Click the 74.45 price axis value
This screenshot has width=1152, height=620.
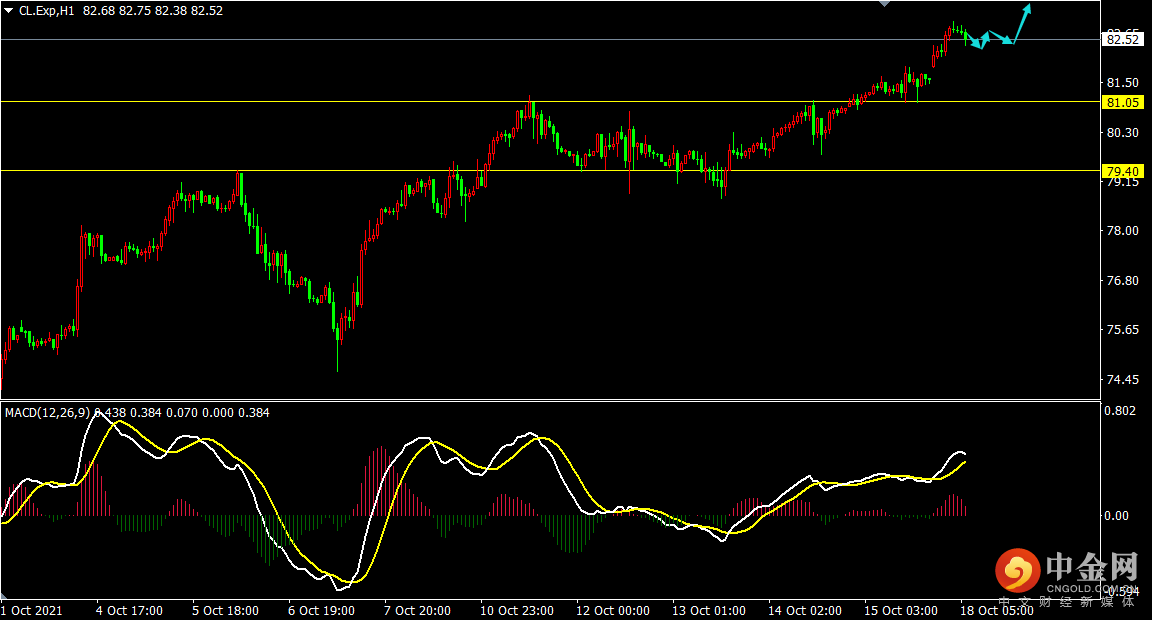(1123, 380)
